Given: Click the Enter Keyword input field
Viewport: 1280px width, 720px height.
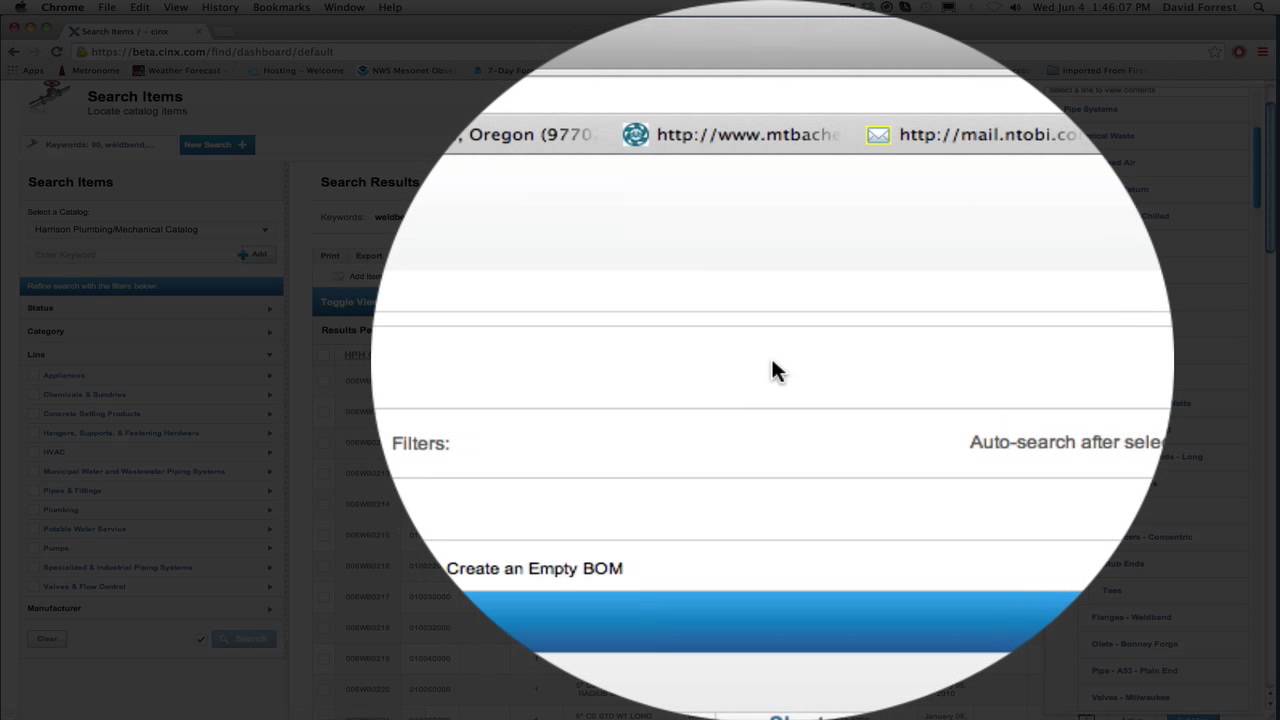Looking at the screenshot, I should click(x=130, y=254).
